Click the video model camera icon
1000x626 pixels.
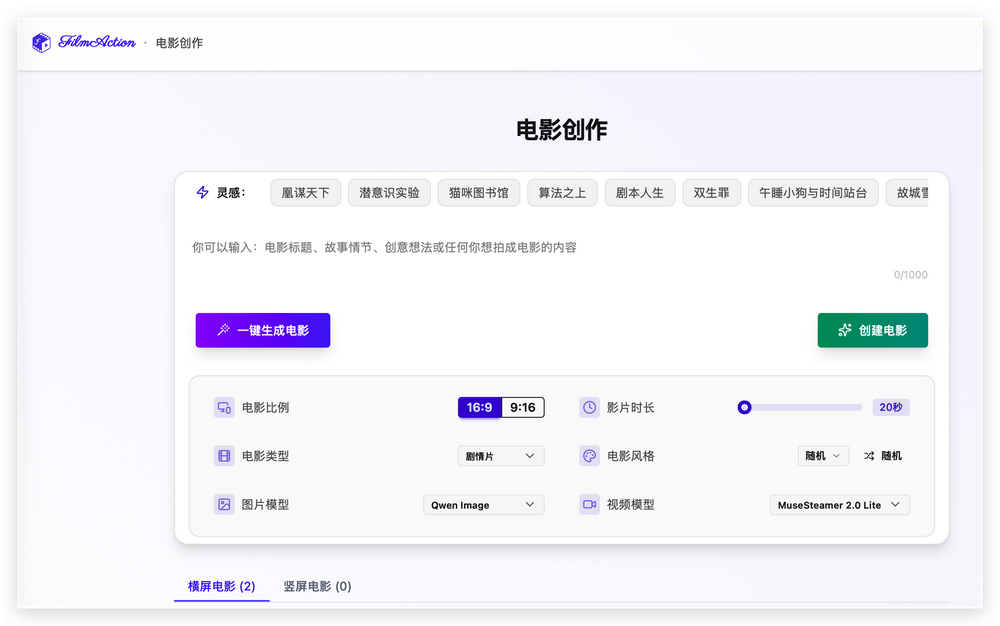coord(589,505)
